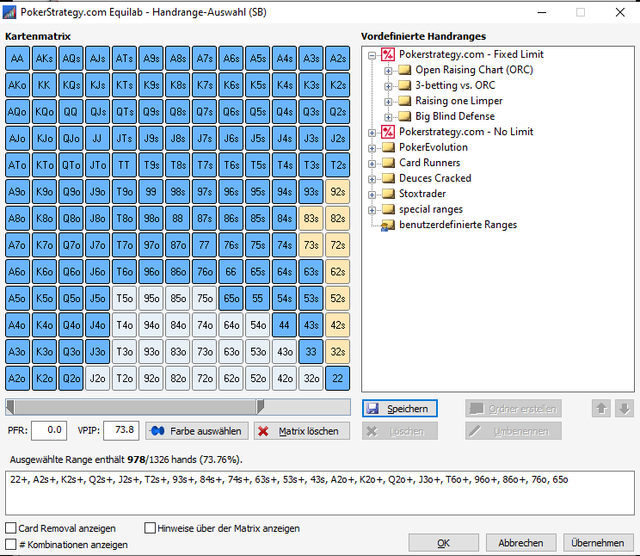Expand the Card Runners node
The image size is (640, 556).
(x=372, y=164)
